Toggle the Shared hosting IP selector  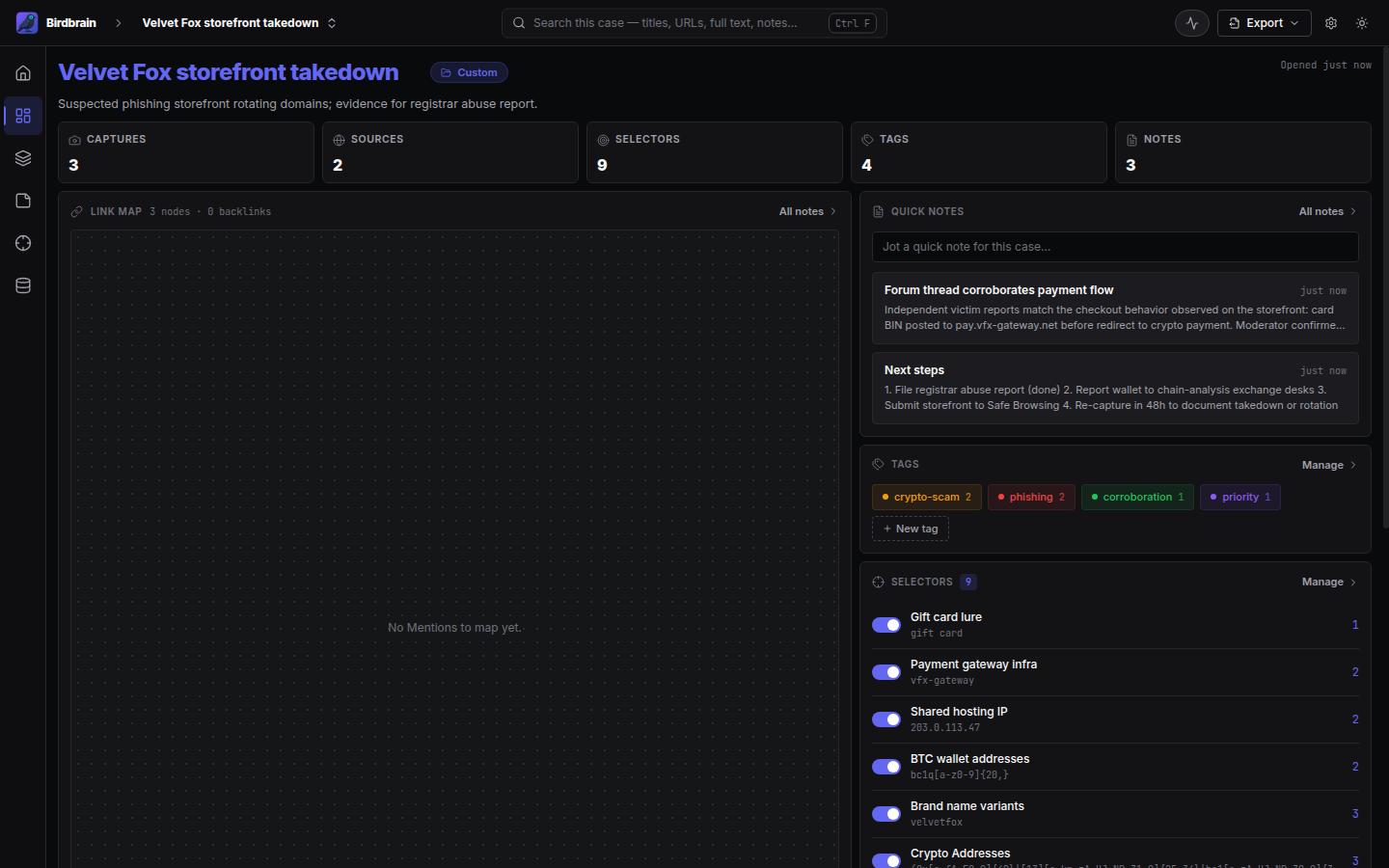[886, 719]
